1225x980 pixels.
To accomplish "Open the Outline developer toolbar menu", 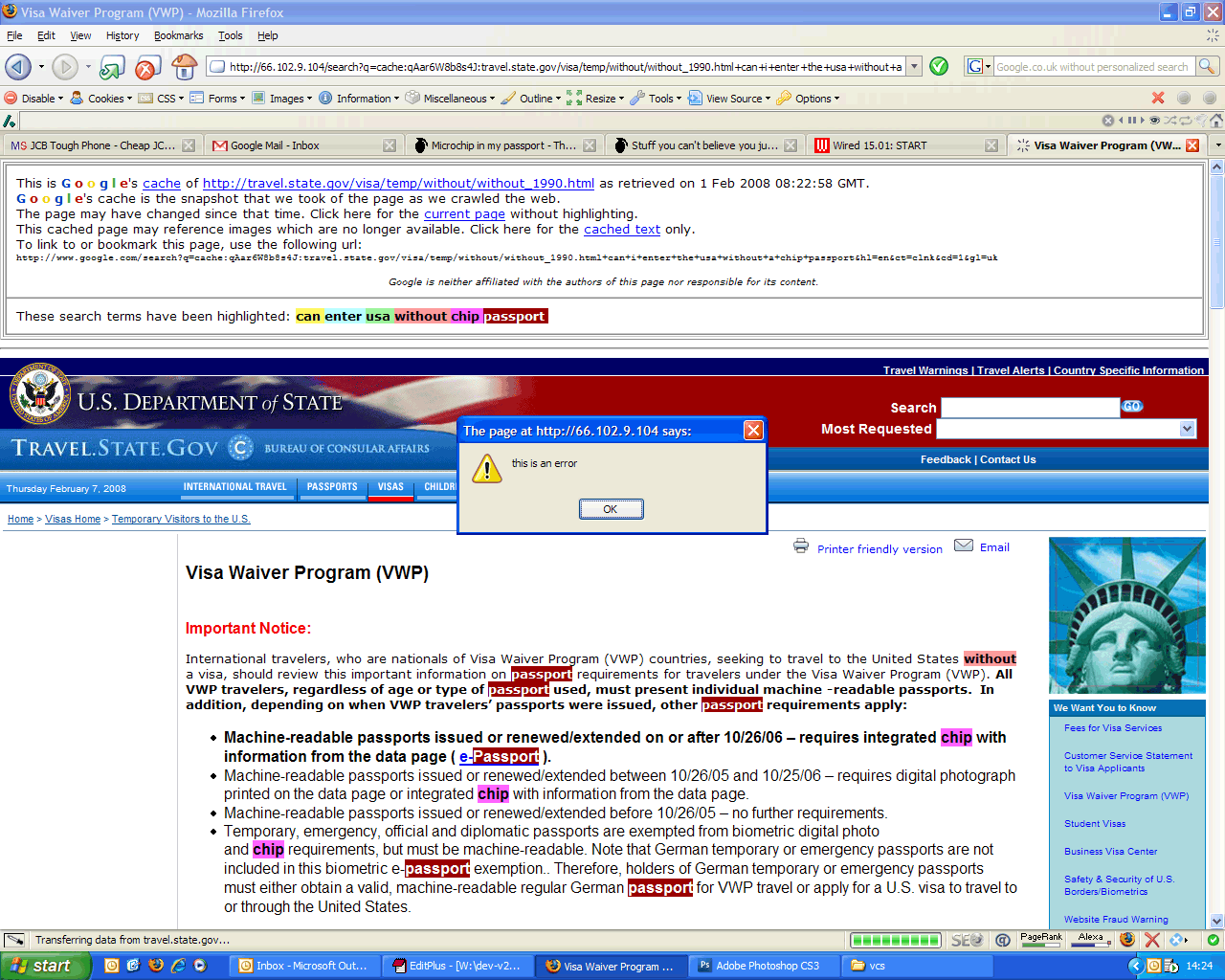I will coord(531,99).
